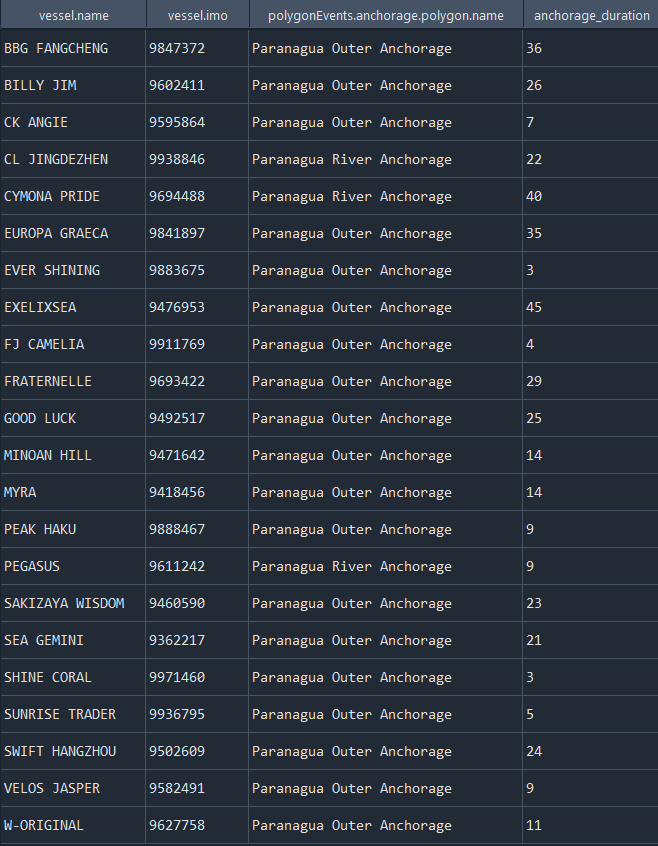Click the EUROPA GRAECA name cell
This screenshot has height=846, width=658.
[56, 234]
